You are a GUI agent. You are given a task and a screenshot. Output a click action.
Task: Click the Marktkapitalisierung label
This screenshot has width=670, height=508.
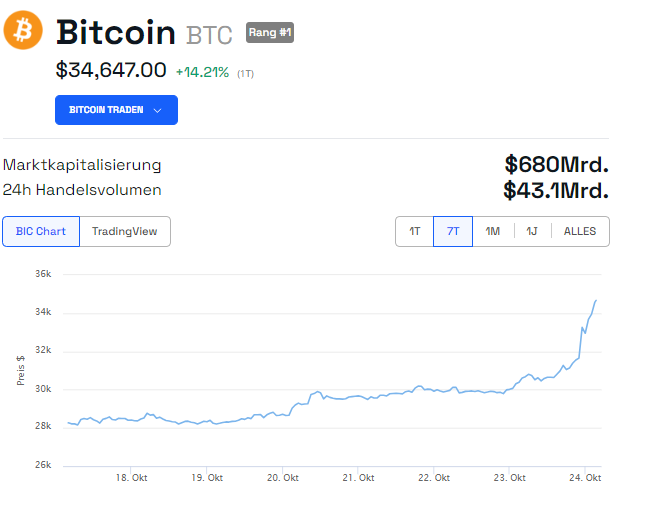(82, 165)
